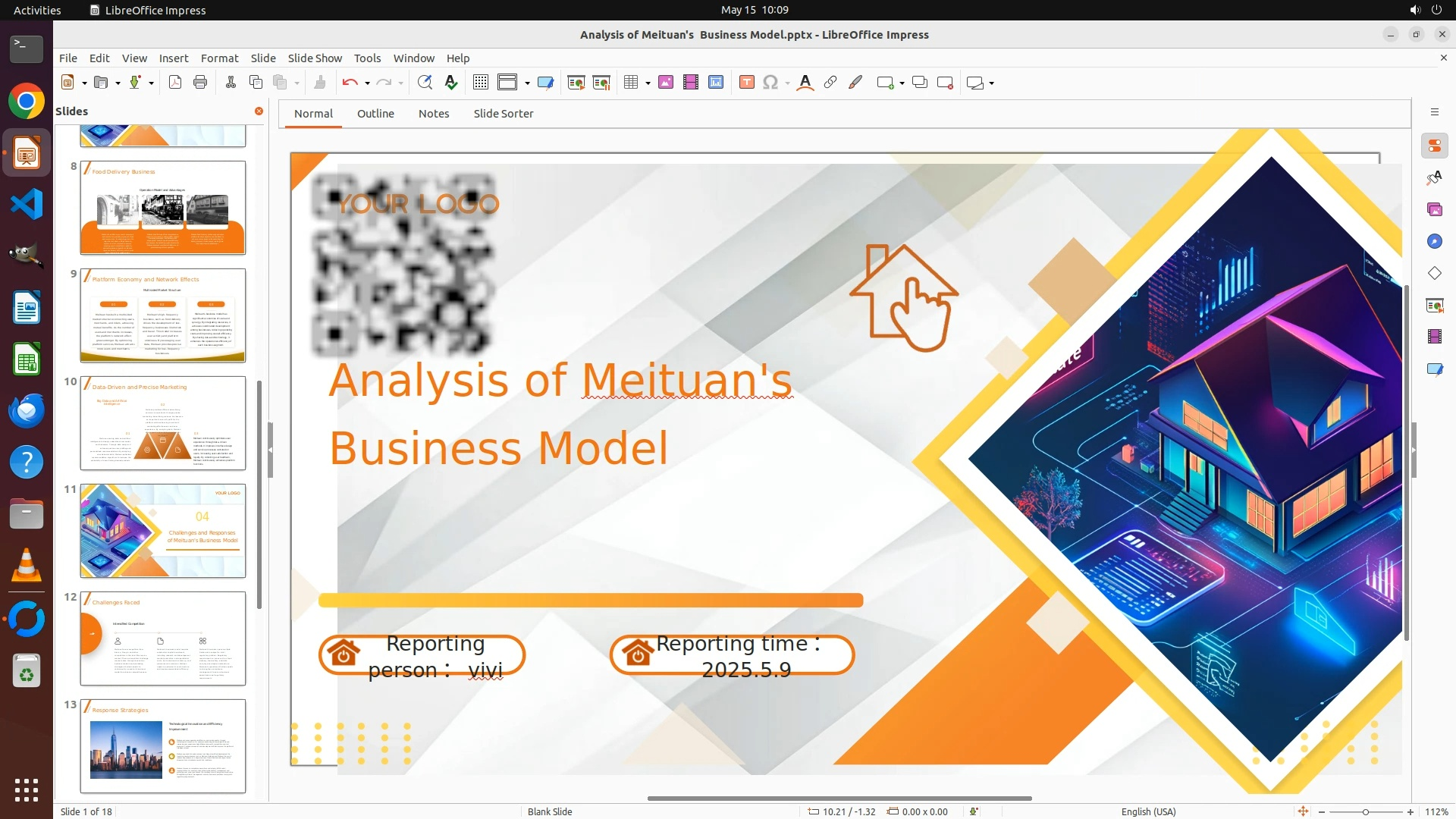1456x819 pixels.
Task: Toggle the Display Grid icon
Action: [x=481, y=83]
